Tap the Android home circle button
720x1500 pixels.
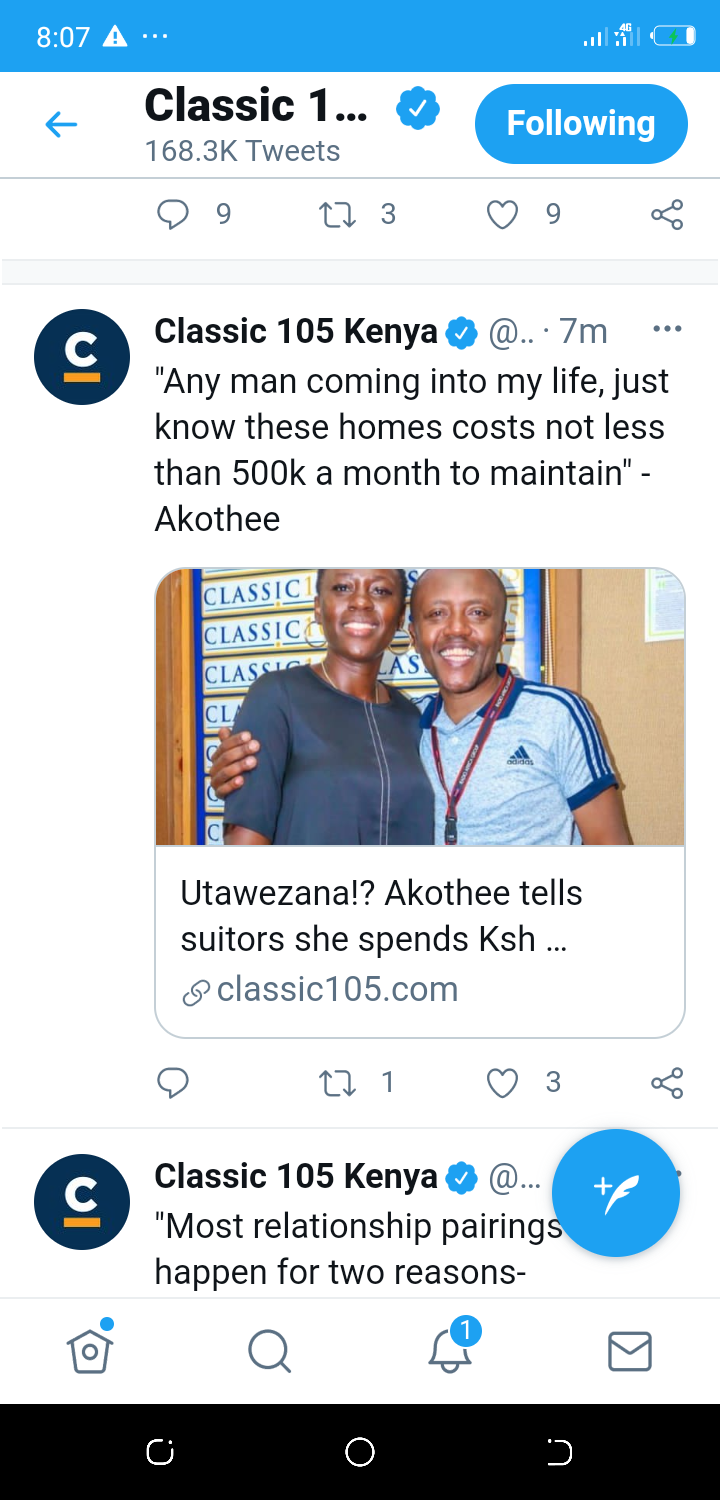coord(360,1452)
